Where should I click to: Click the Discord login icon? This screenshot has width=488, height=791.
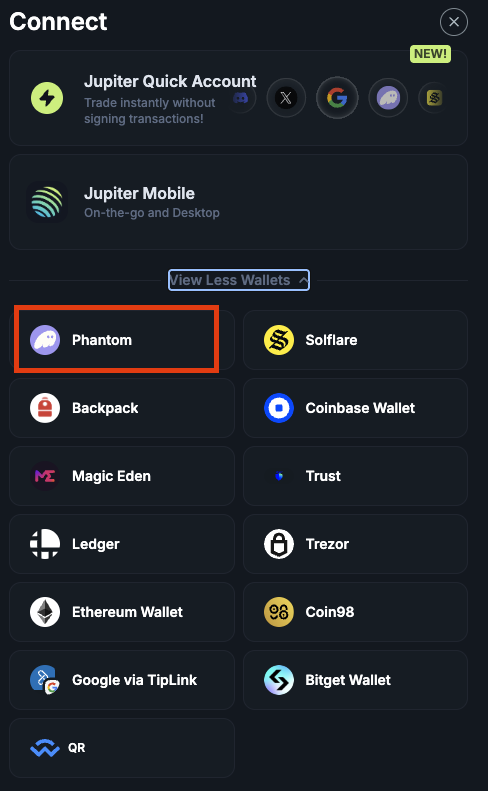(241, 98)
